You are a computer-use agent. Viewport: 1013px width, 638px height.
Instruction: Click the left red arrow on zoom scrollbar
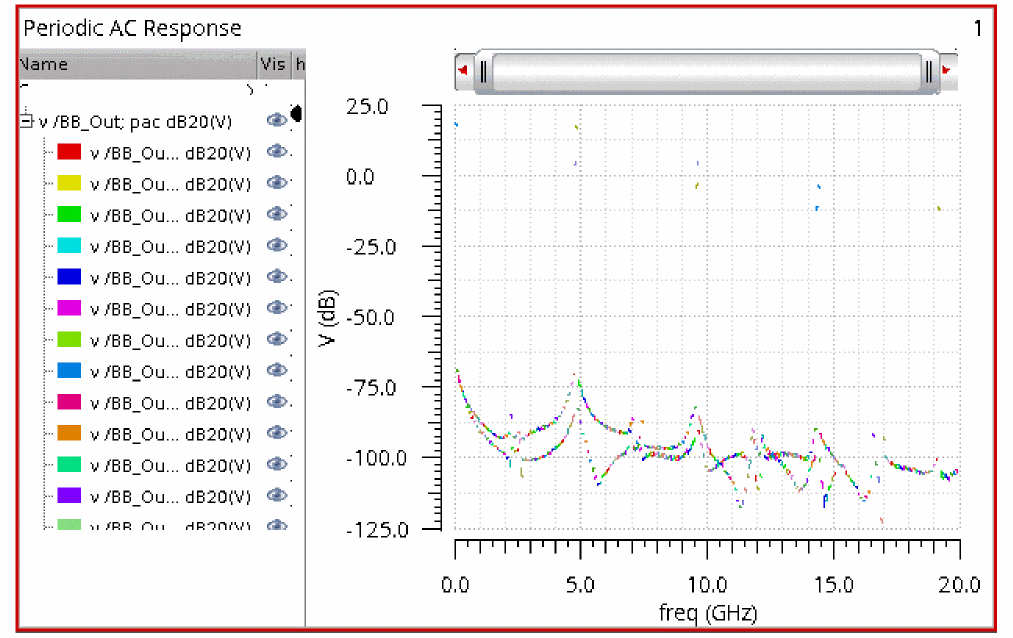[x=463, y=71]
